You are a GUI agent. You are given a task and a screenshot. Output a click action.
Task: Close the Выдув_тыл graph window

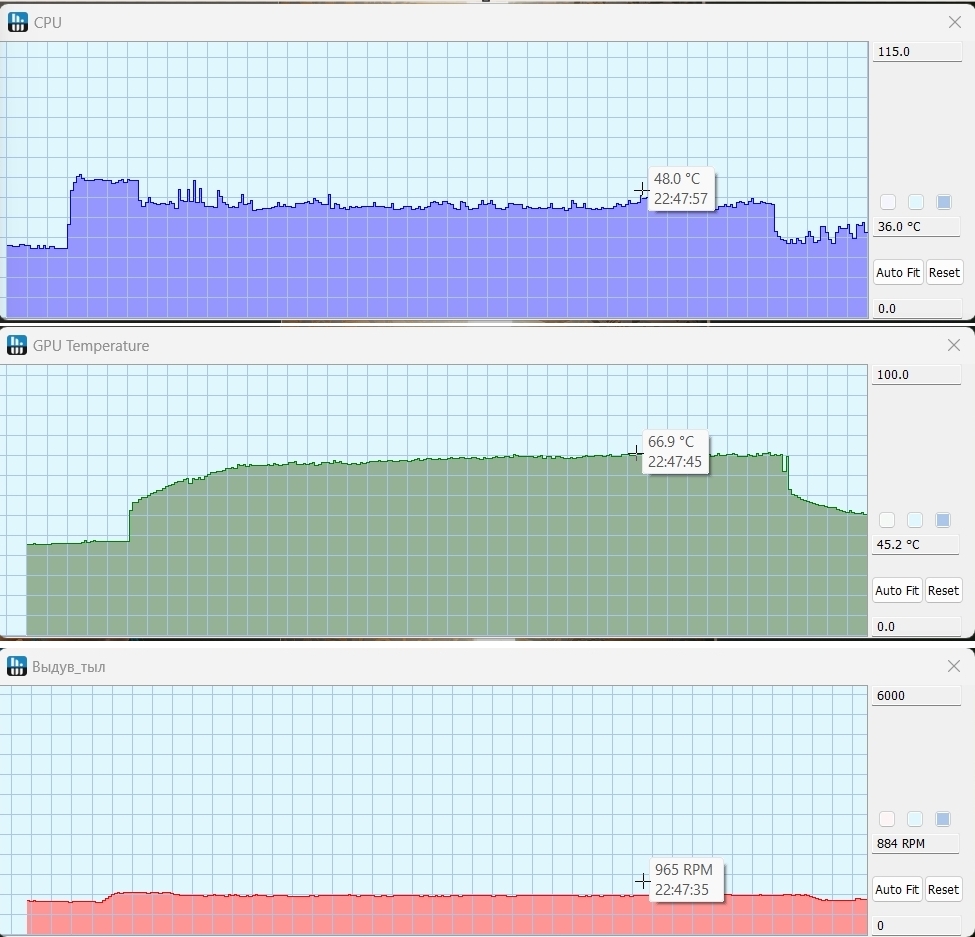(954, 667)
